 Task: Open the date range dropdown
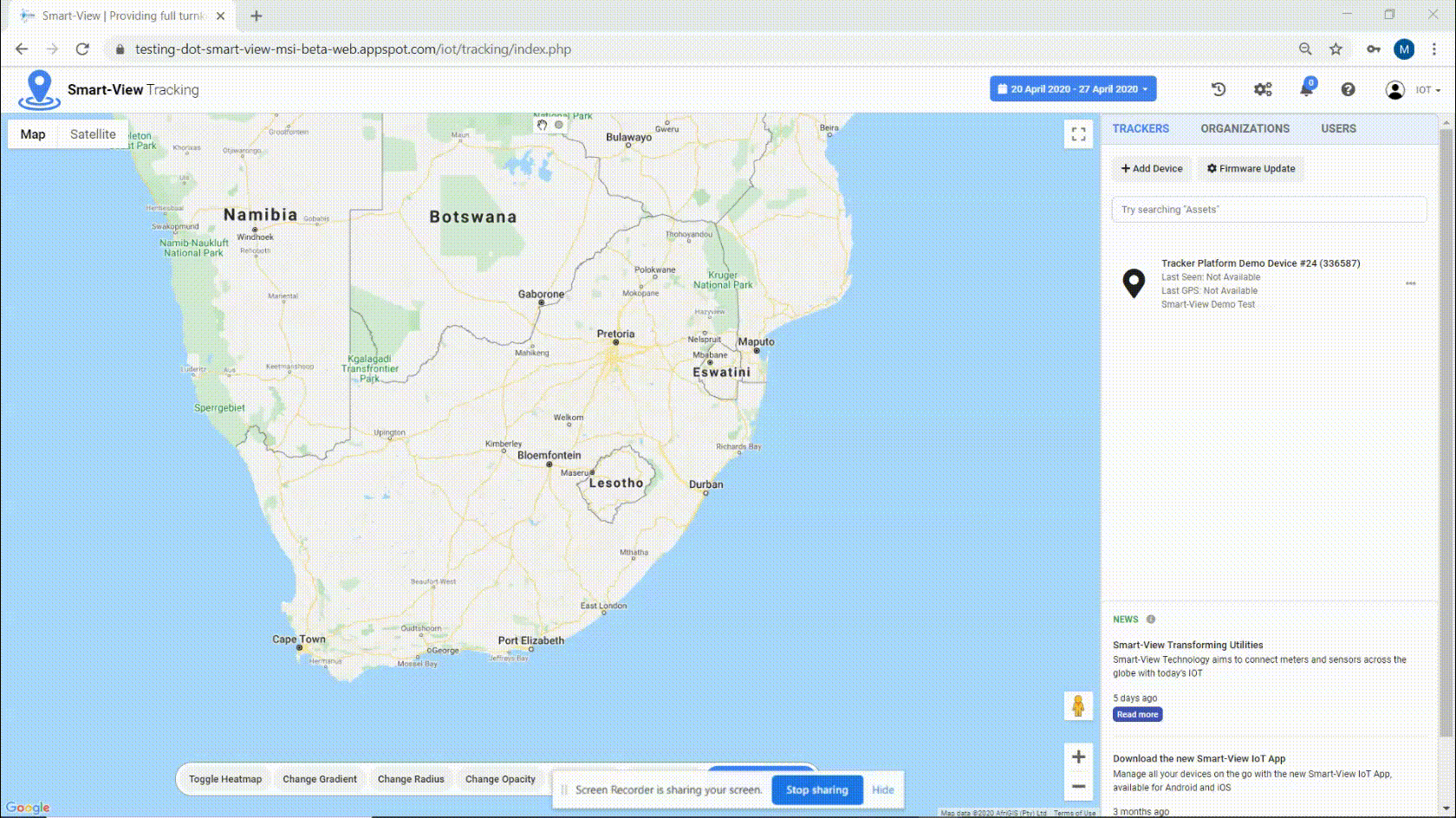click(x=1073, y=89)
